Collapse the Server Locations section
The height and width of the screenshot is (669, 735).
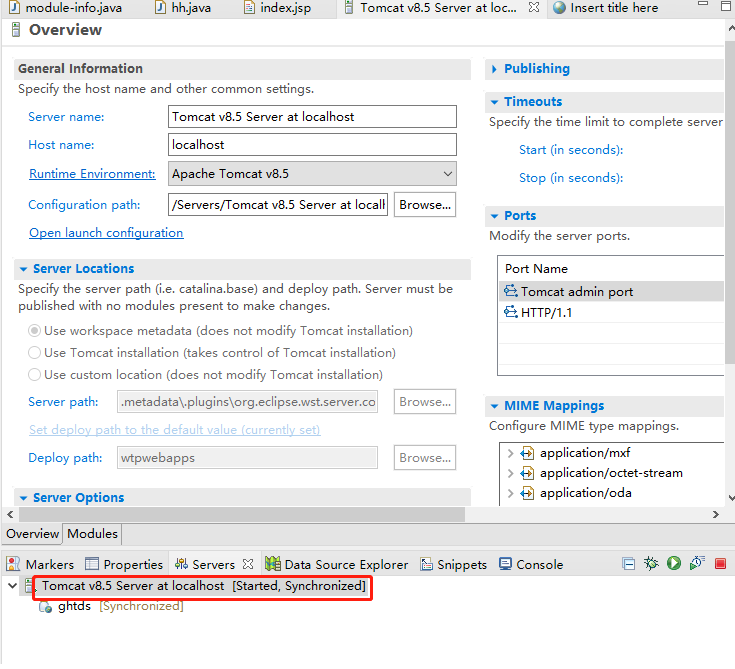pos(23,269)
